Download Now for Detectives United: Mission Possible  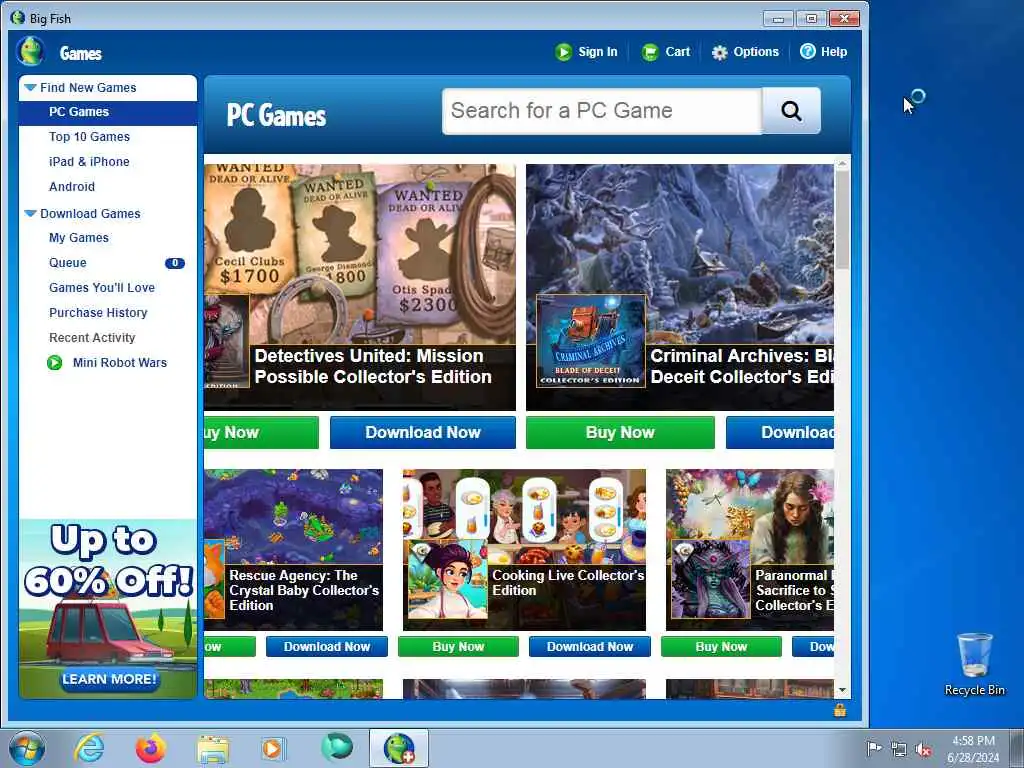pos(423,432)
